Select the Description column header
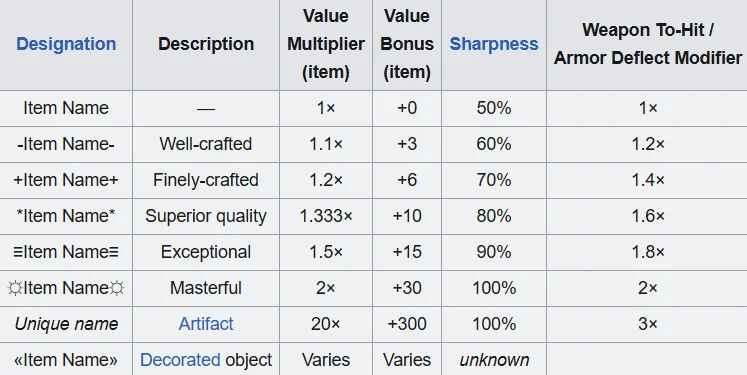Viewport: 747px width, 375px height. [x=206, y=44]
